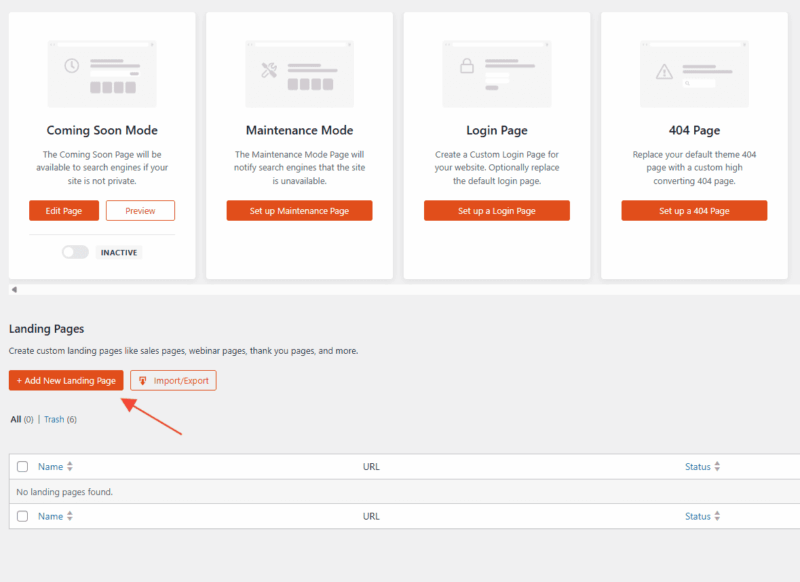Click Add New Landing Page button

[x=66, y=381]
